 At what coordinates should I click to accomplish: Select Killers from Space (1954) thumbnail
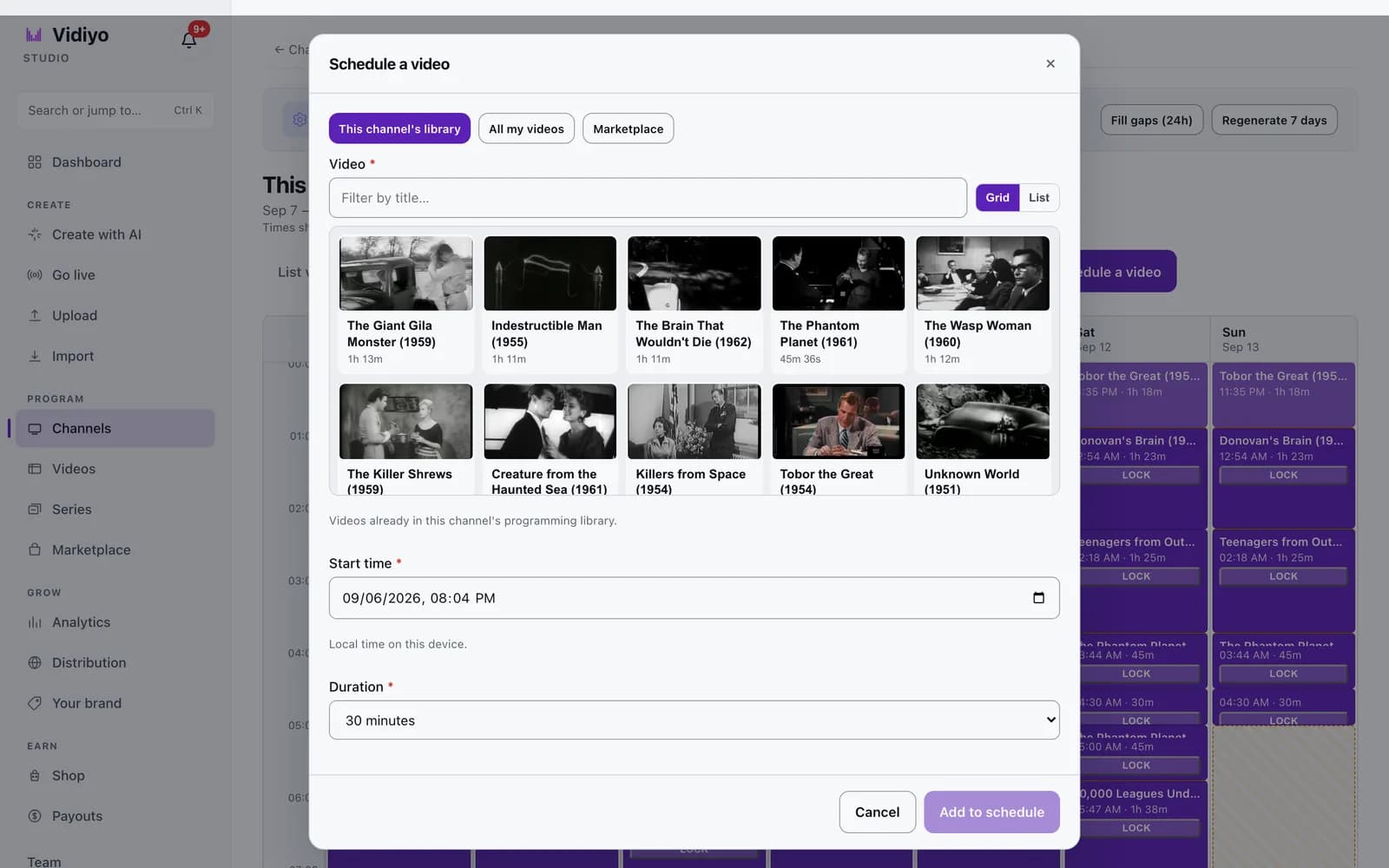pyautogui.click(x=694, y=422)
